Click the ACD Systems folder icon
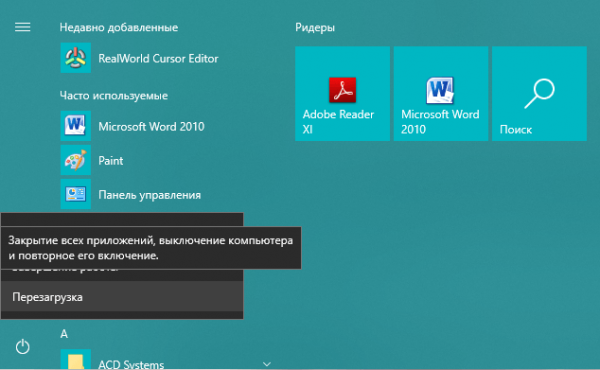This screenshot has width=600, height=370. [75, 360]
